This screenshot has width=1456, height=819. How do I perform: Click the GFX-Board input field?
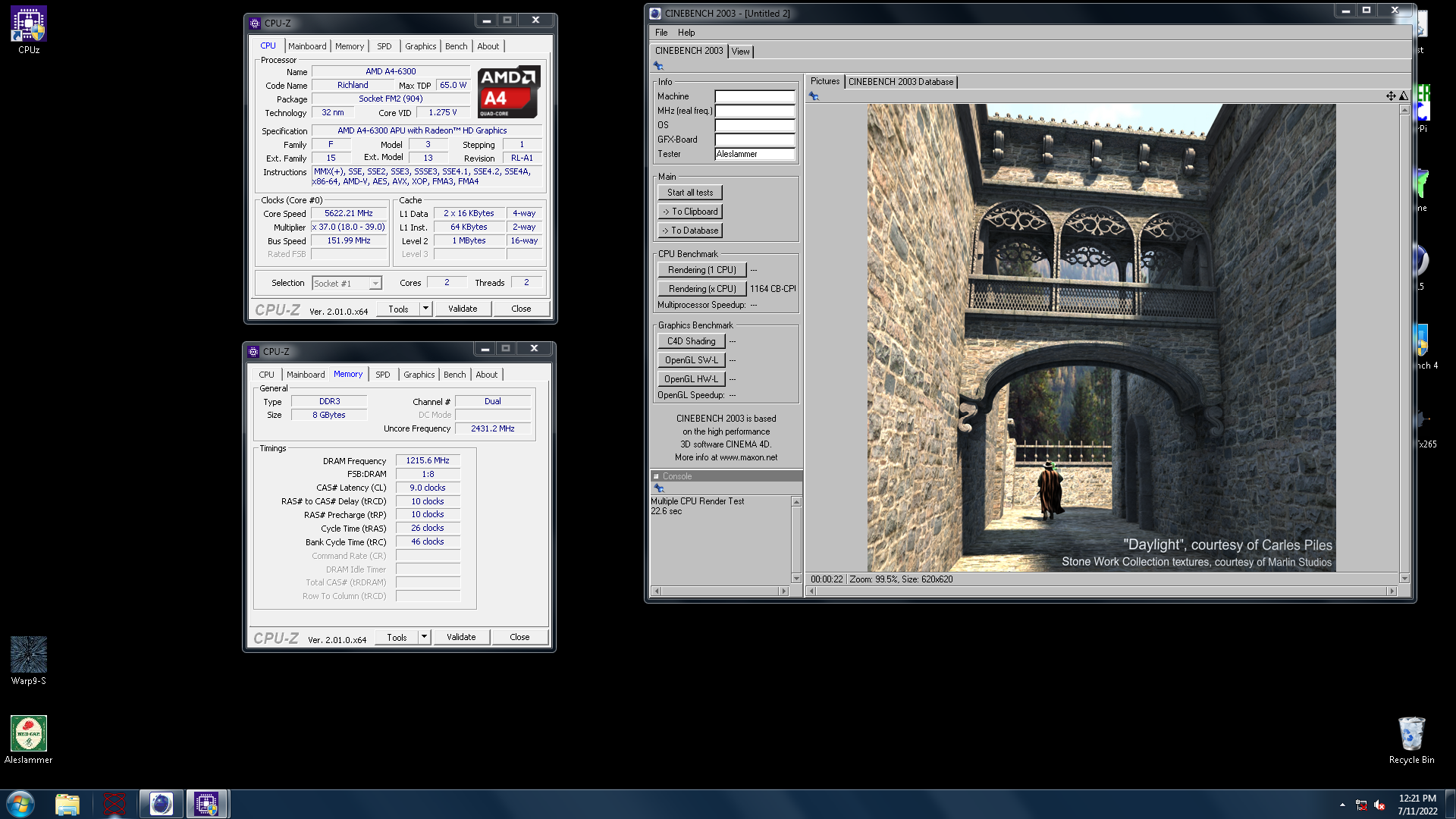point(755,140)
